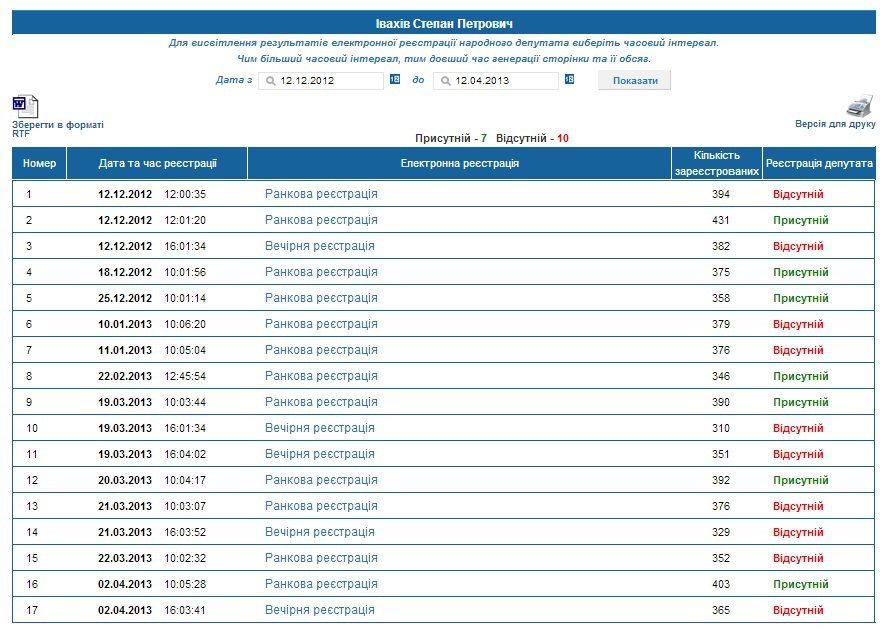Click the Дата та час реєстрації header
Image resolution: width=887 pixels, height=636 pixels.
(x=157, y=163)
